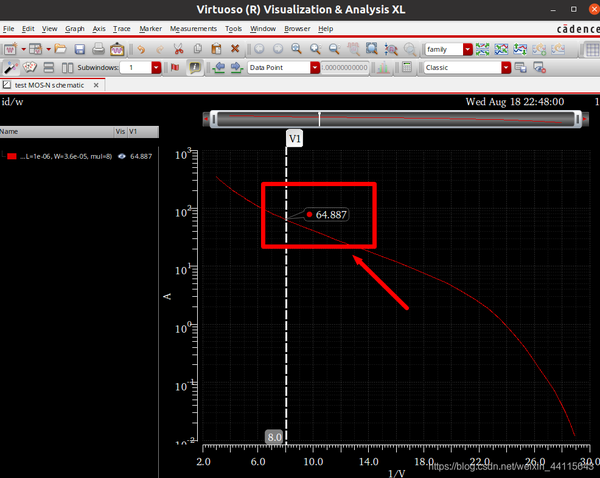Expand the family dropdown
Screen dimensions: 600x478
(x=468, y=49)
